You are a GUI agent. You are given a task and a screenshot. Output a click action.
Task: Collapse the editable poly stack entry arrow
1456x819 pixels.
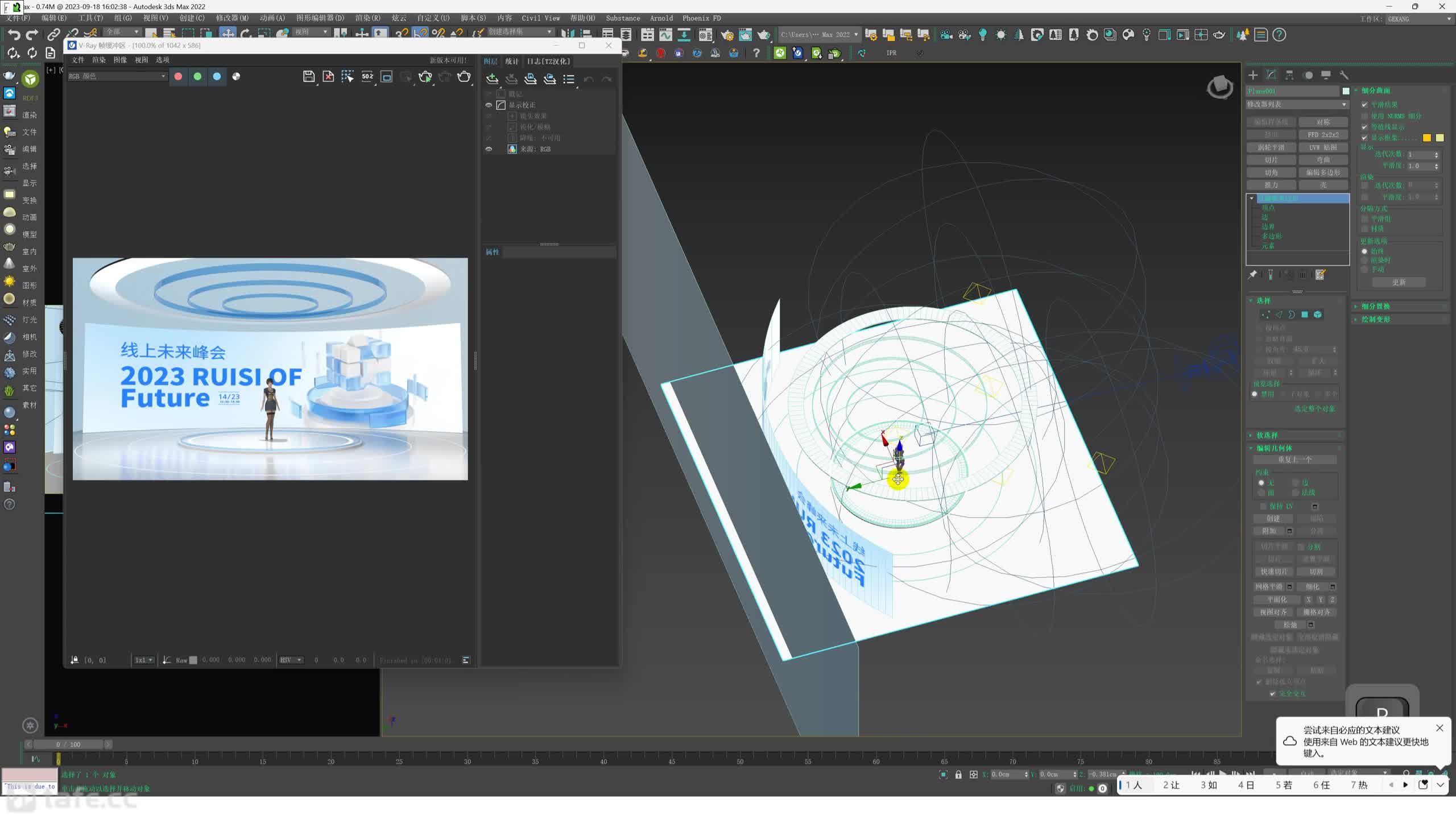1252,198
